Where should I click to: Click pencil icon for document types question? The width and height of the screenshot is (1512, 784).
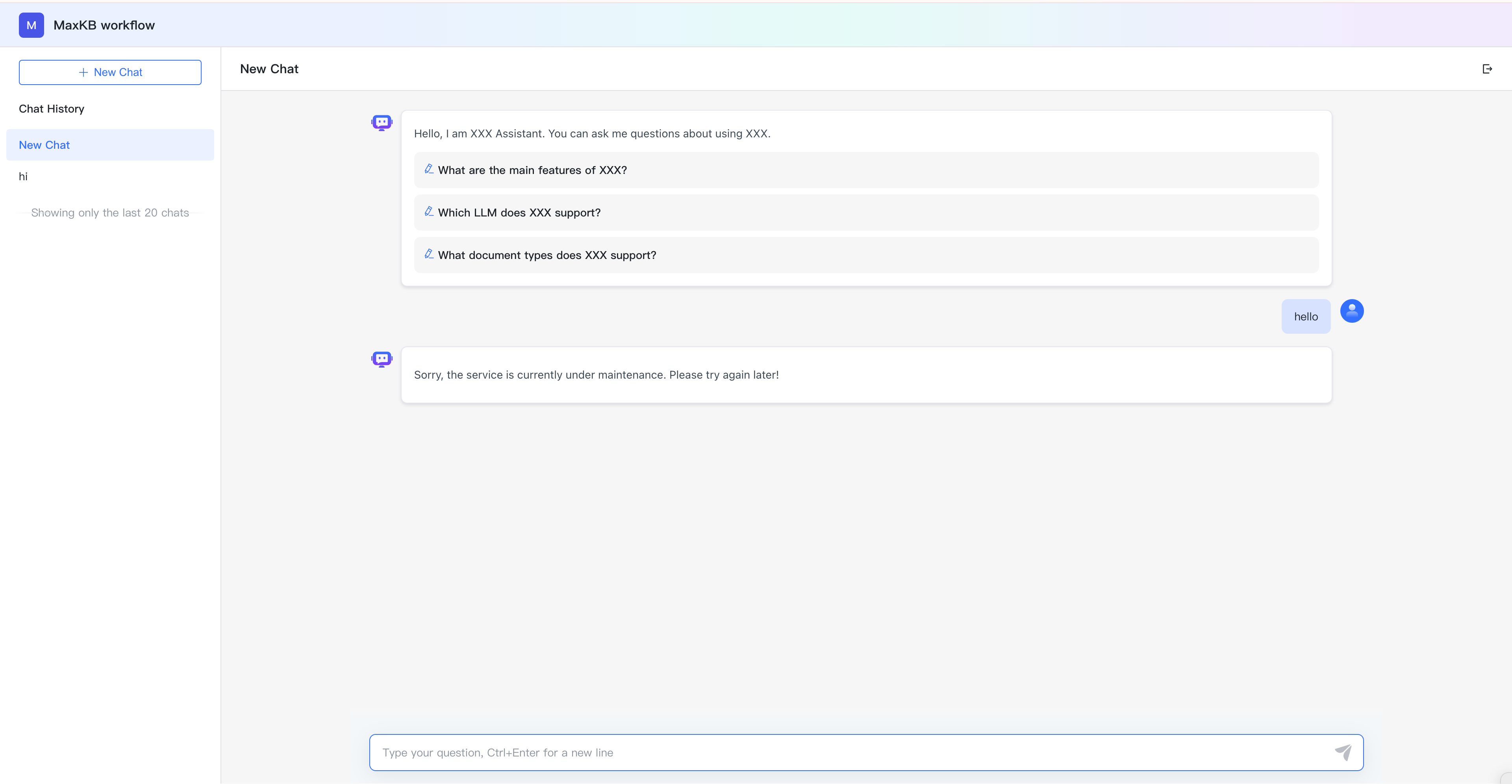point(429,254)
